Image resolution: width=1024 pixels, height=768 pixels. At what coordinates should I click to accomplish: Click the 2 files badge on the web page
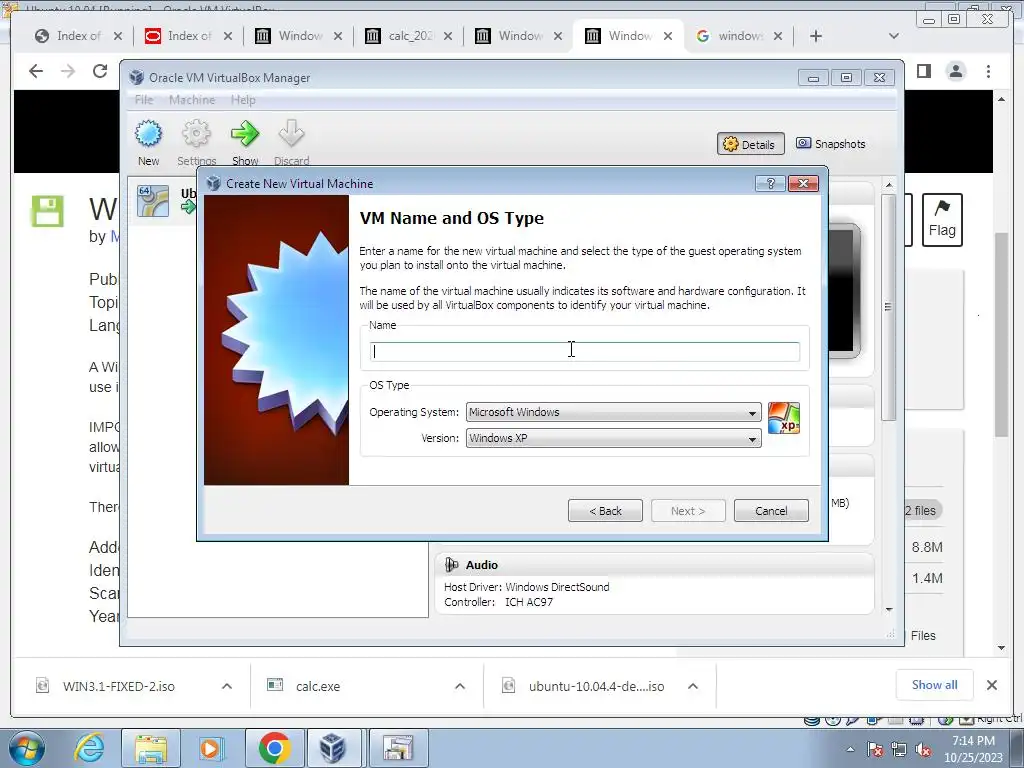pos(922,511)
